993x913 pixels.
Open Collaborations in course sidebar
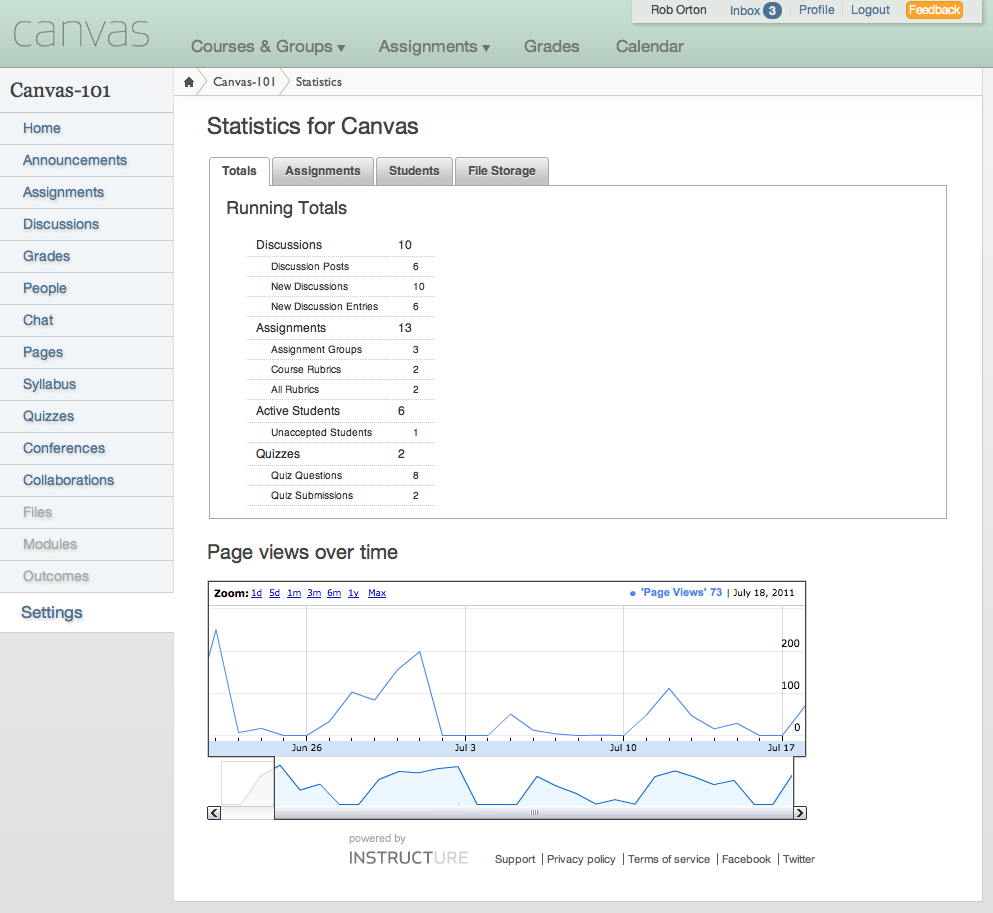click(x=87, y=481)
